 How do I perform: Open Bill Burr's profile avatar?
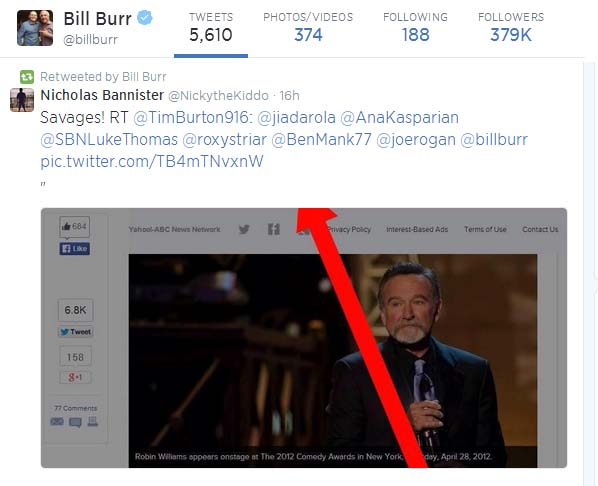pos(35,28)
